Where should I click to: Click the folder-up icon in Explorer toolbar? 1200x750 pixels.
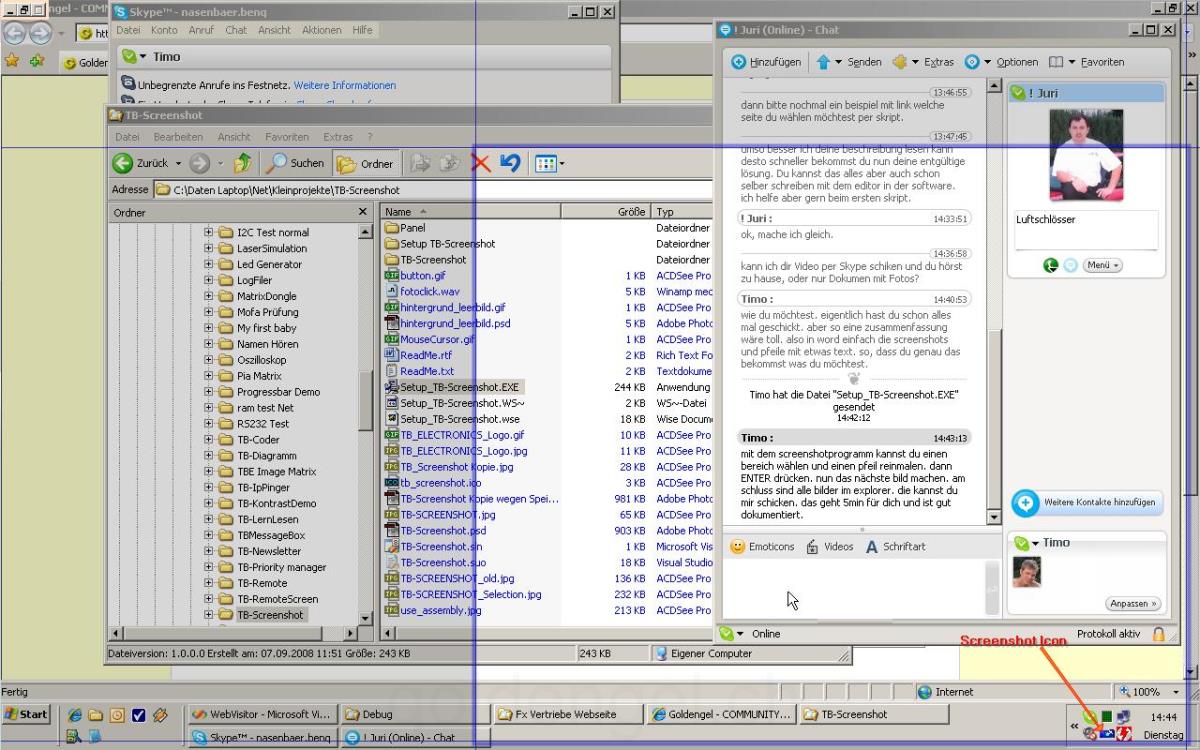coord(243,163)
